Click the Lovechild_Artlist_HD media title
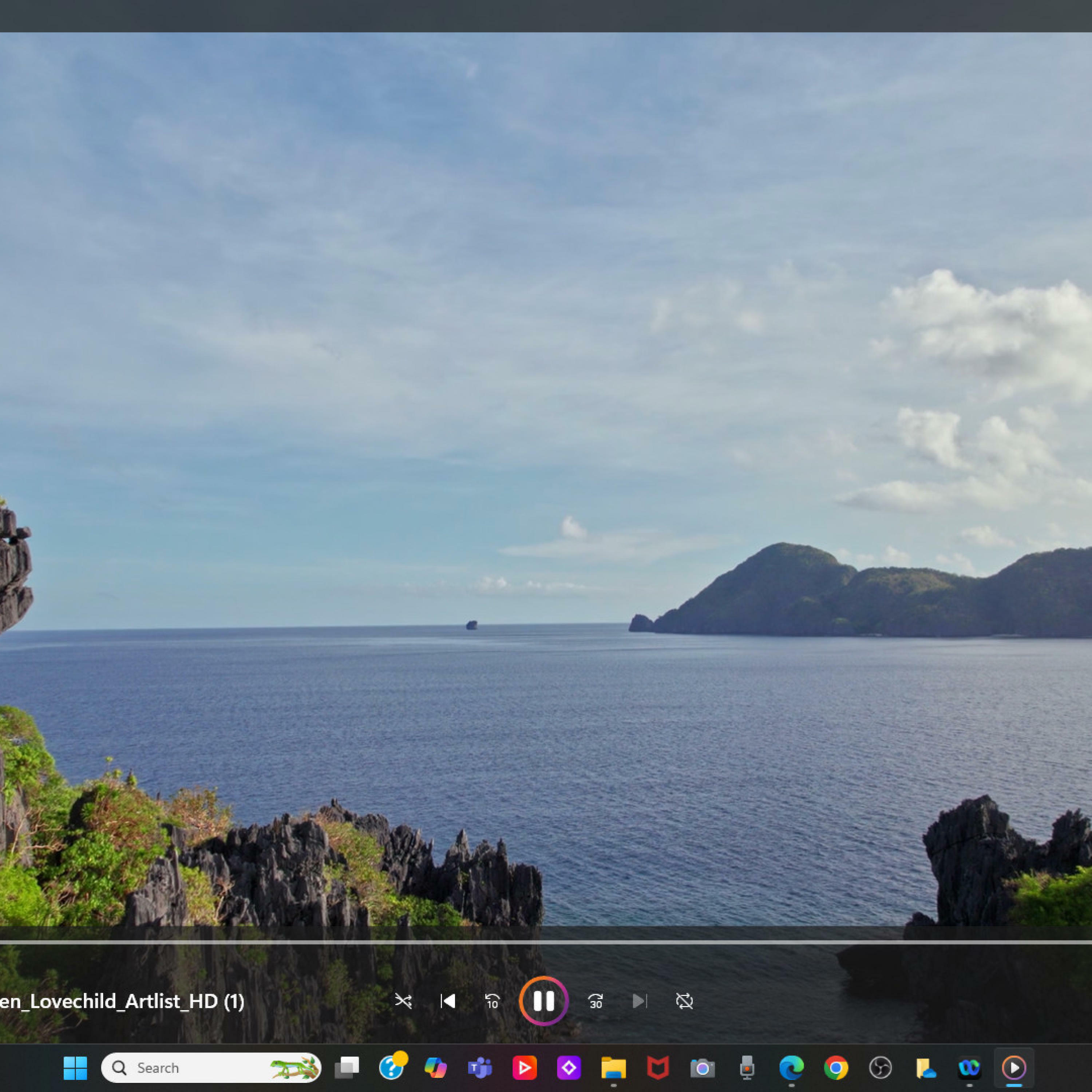The height and width of the screenshot is (1092, 1092). coord(122,1002)
